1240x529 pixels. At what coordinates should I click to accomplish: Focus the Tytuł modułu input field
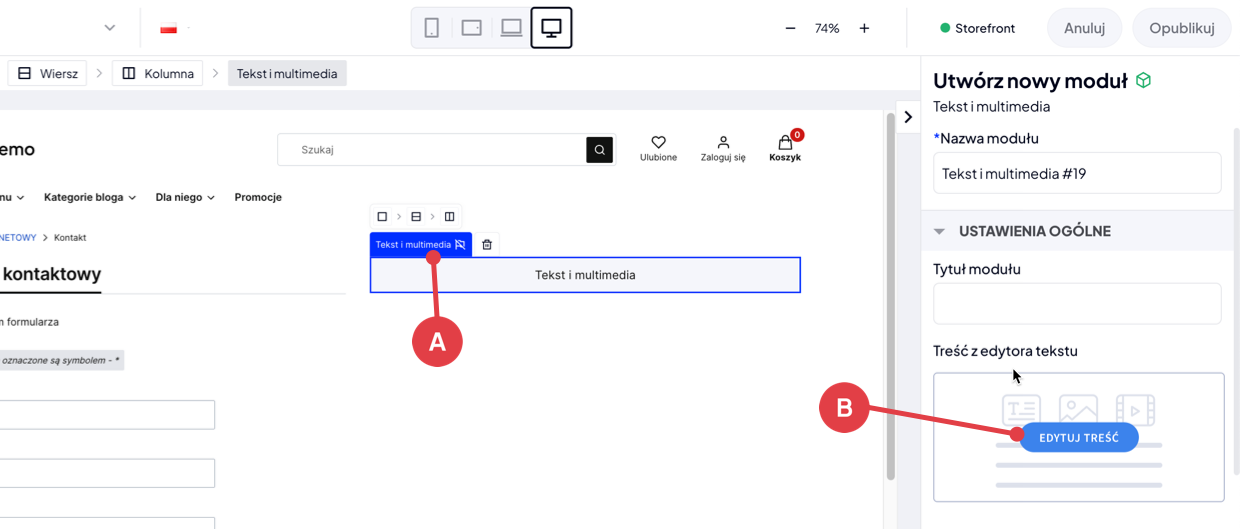pyautogui.click(x=1076, y=303)
